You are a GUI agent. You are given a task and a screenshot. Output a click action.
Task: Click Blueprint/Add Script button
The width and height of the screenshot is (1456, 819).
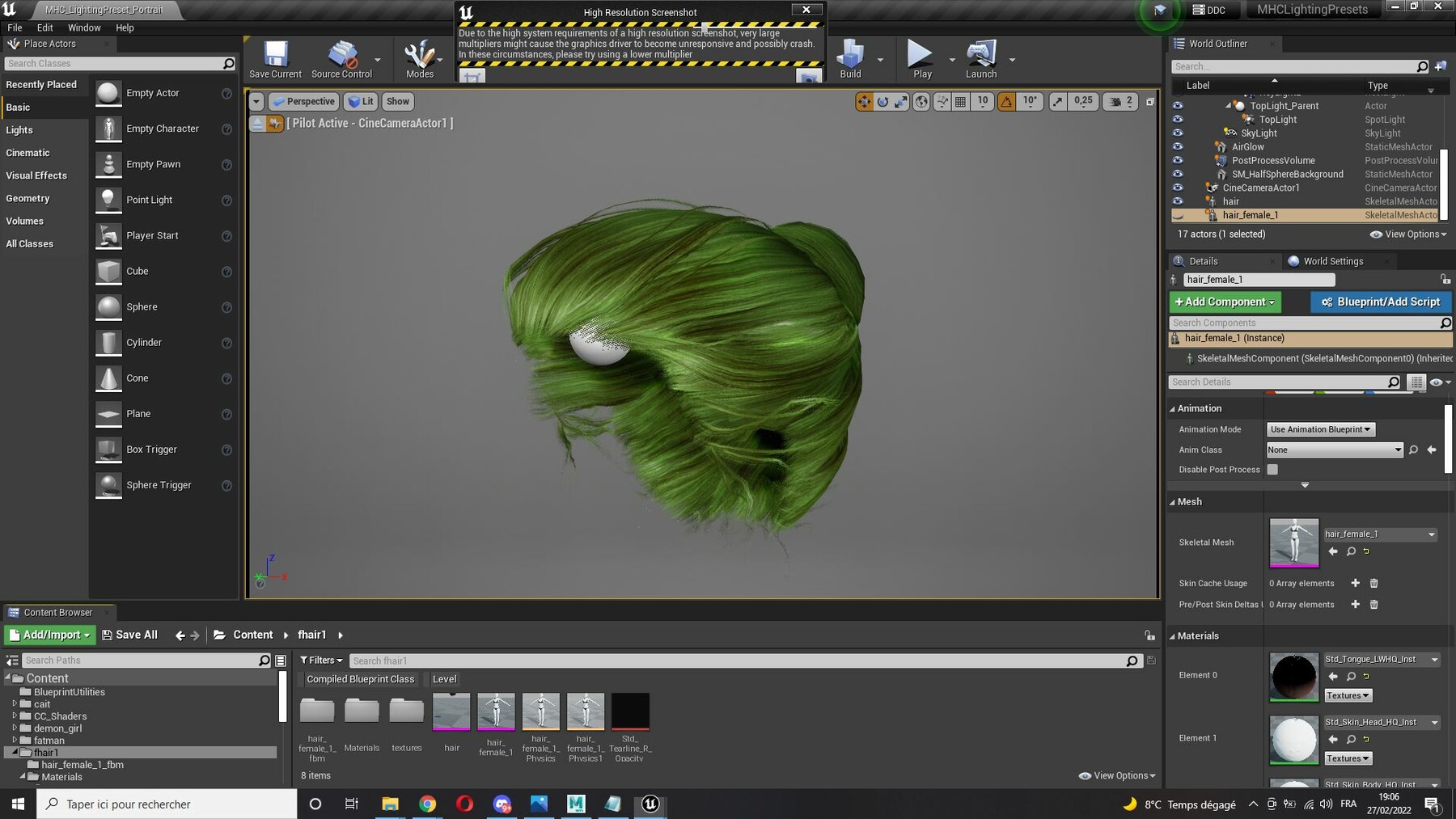1381,302
